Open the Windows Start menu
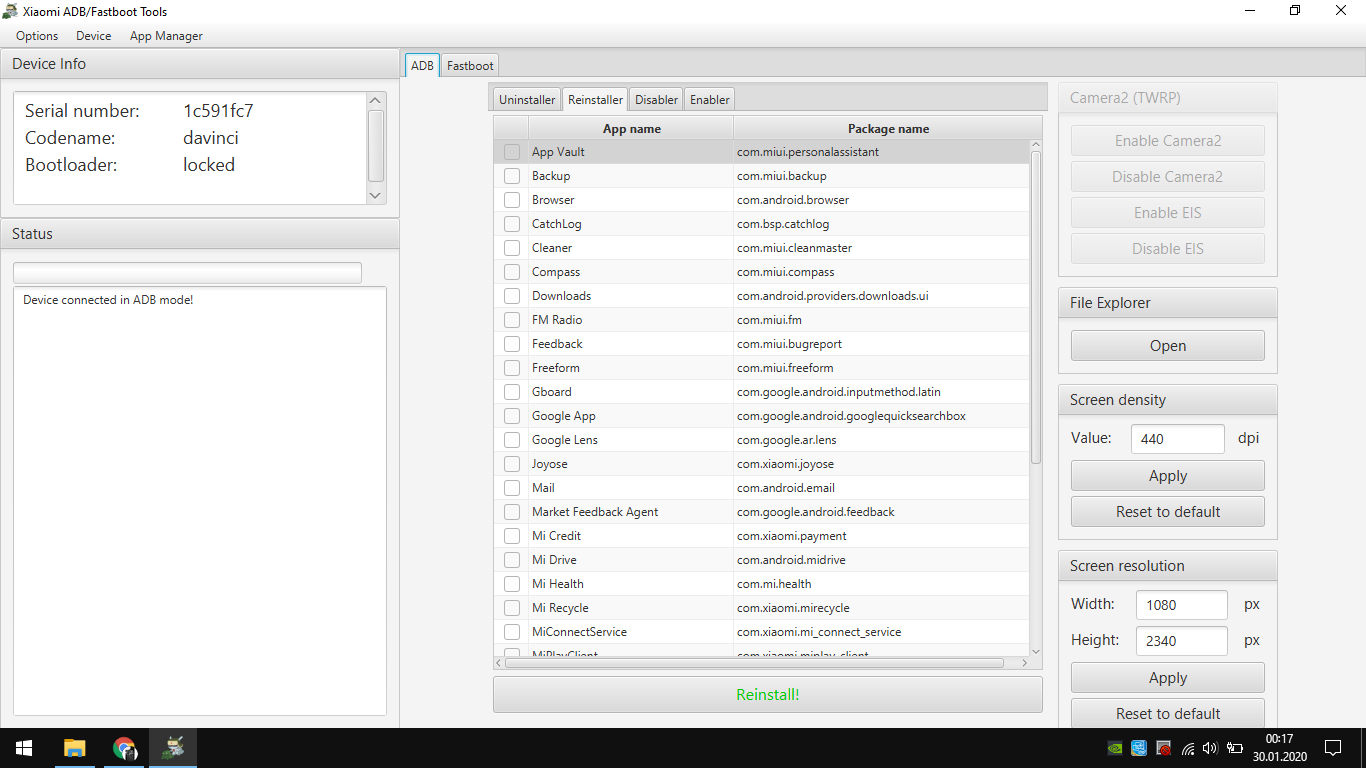Image resolution: width=1366 pixels, height=768 pixels. (x=23, y=748)
